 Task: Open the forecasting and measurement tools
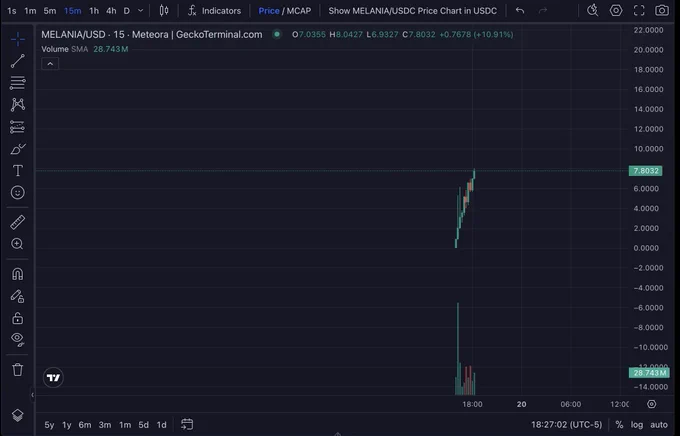18,127
